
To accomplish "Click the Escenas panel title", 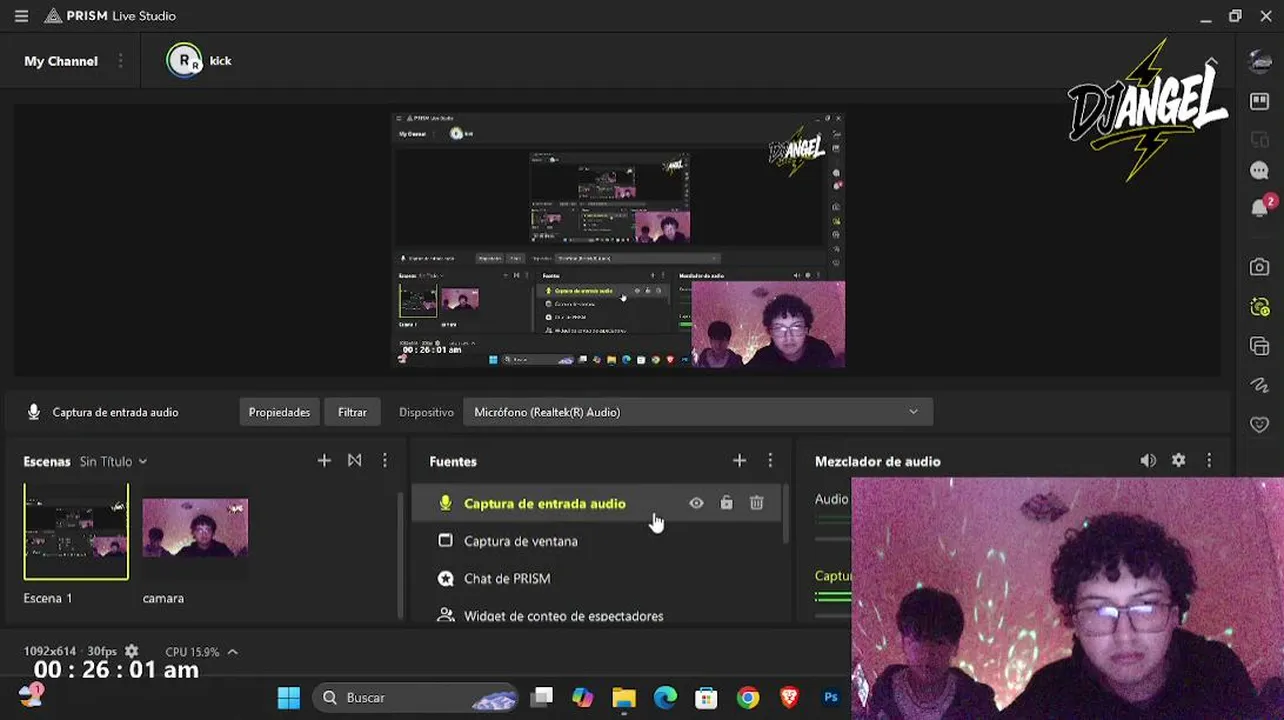I will (47, 461).
